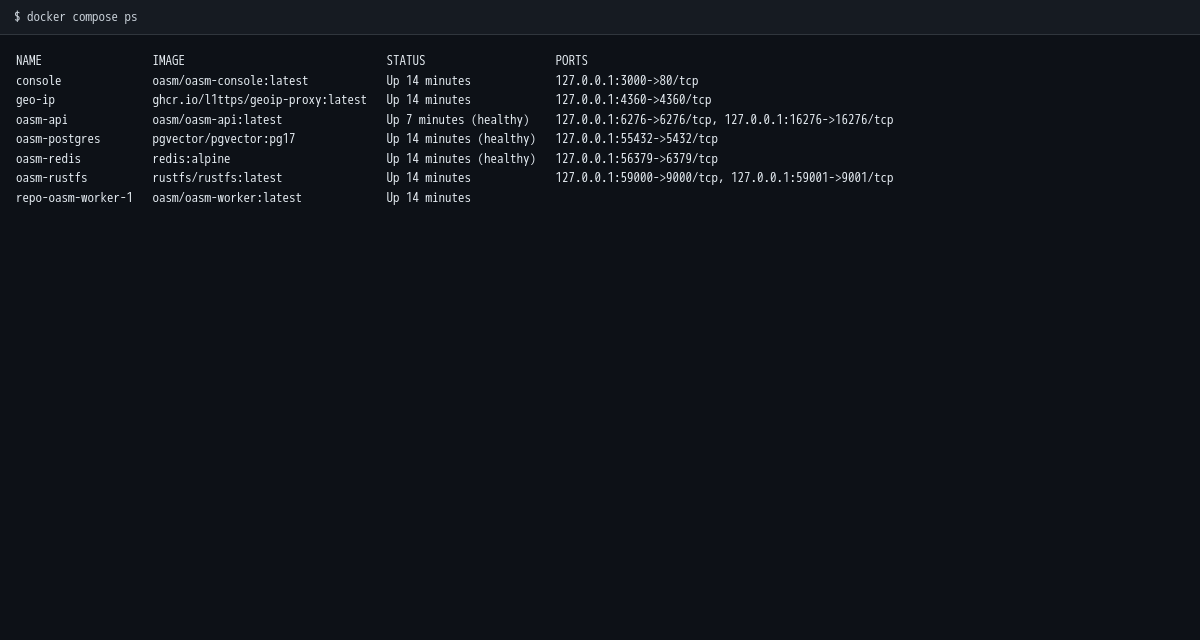
Task: Click the 'oasm-api' container name
Action: tap(42, 120)
